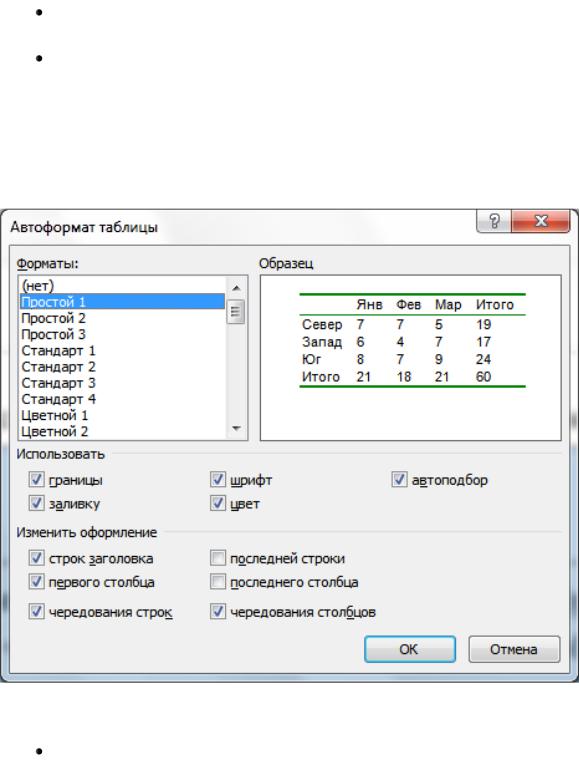Click the Отмена button

click(514, 649)
